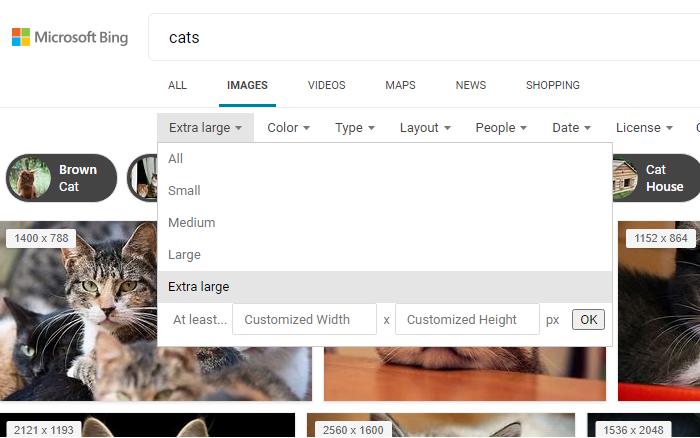Switch to the SHOPPING tab
700x438 pixels.
click(553, 85)
